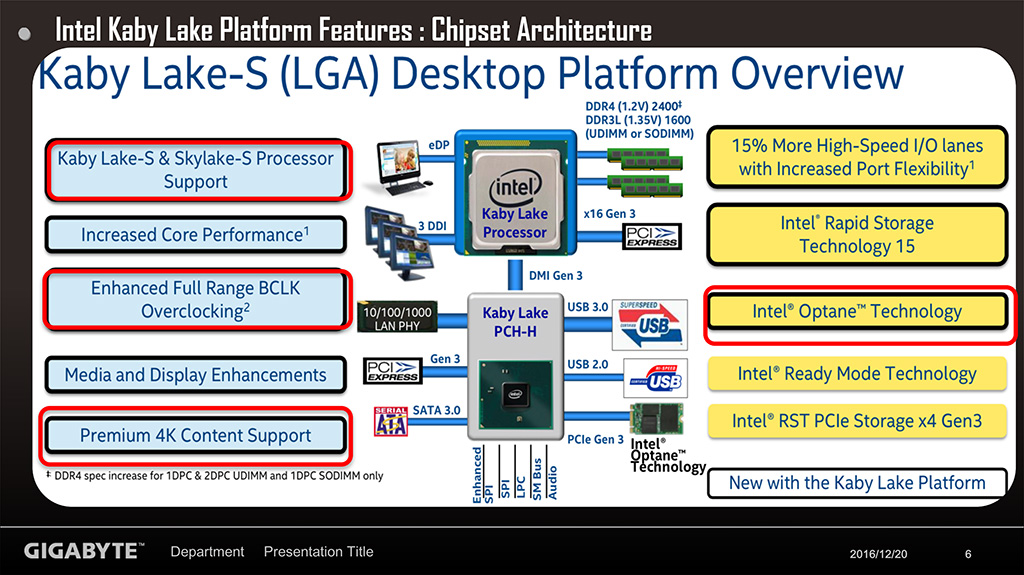This screenshot has height=575, width=1024.
Task: Click the vertical Enhanced SPI label
Action: 483,475
